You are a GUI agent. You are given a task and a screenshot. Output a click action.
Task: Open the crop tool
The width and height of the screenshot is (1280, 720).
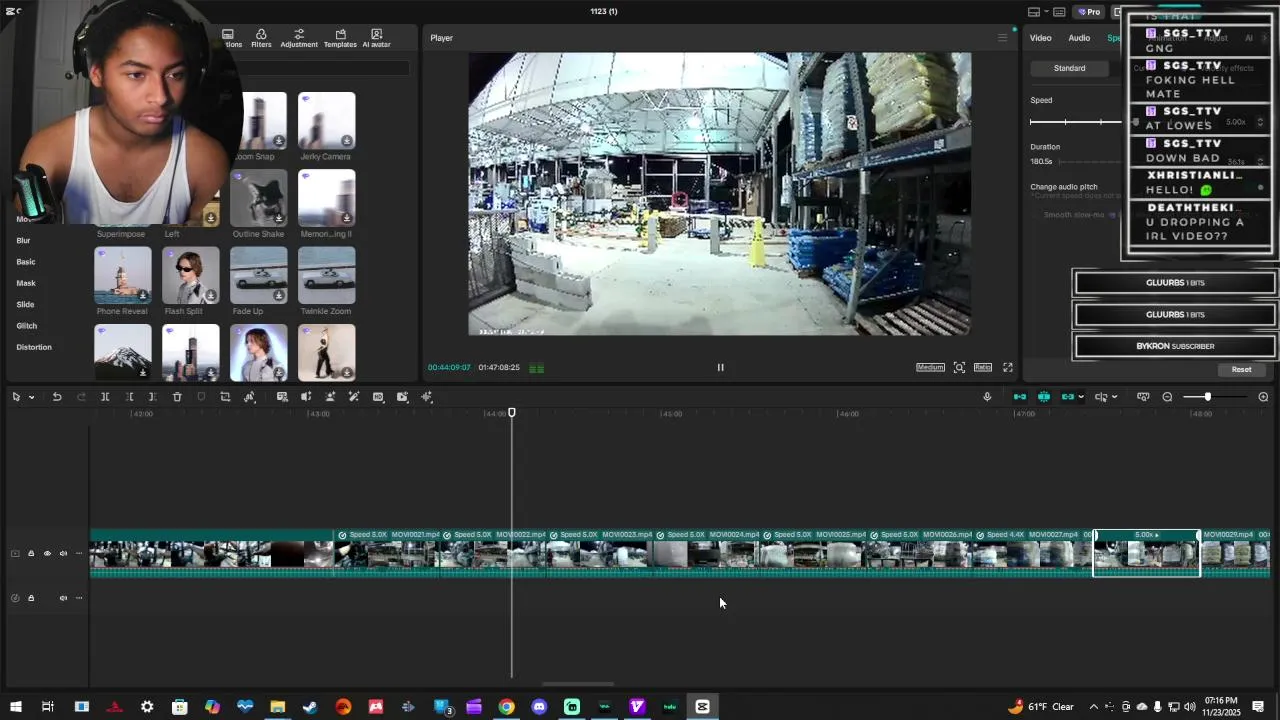[225, 397]
